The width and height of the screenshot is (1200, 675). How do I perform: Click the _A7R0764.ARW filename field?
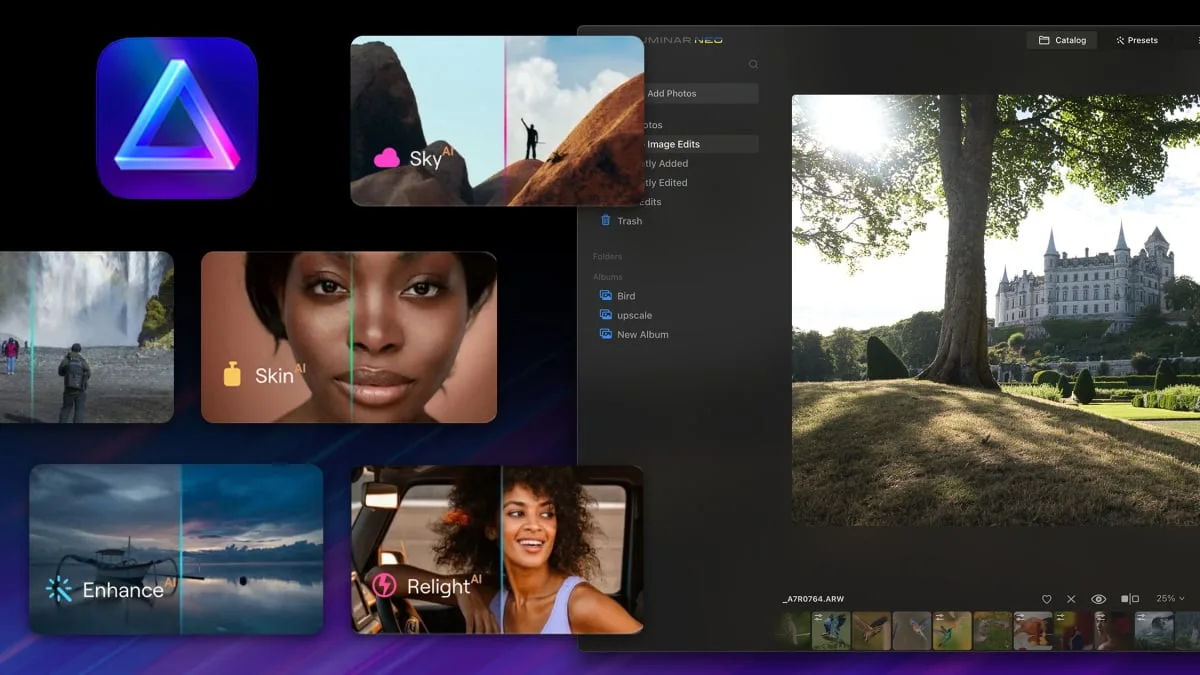(815, 598)
